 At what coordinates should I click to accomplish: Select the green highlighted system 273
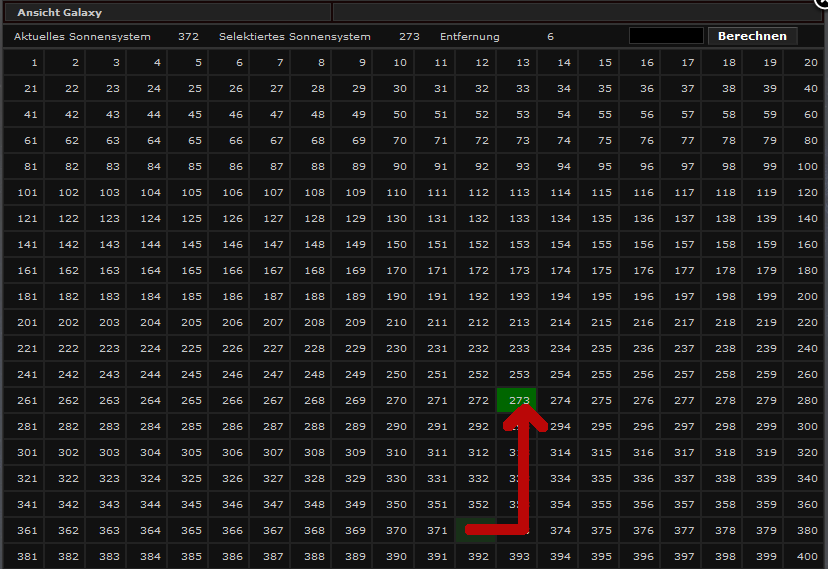(x=517, y=400)
